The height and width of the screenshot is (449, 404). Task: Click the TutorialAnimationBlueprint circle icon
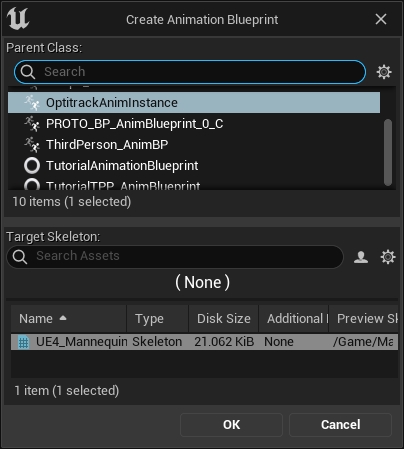pyautogui.click(x=32, y=165)
